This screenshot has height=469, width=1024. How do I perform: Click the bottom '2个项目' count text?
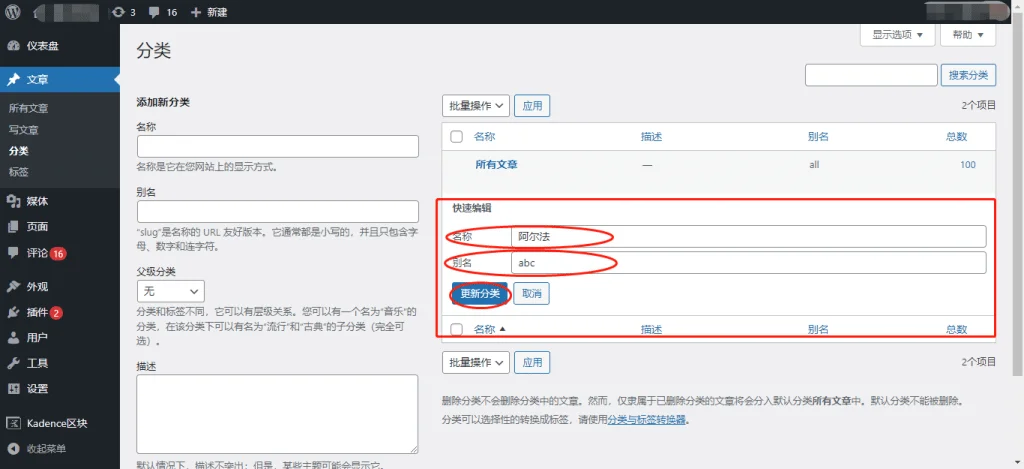978,362
